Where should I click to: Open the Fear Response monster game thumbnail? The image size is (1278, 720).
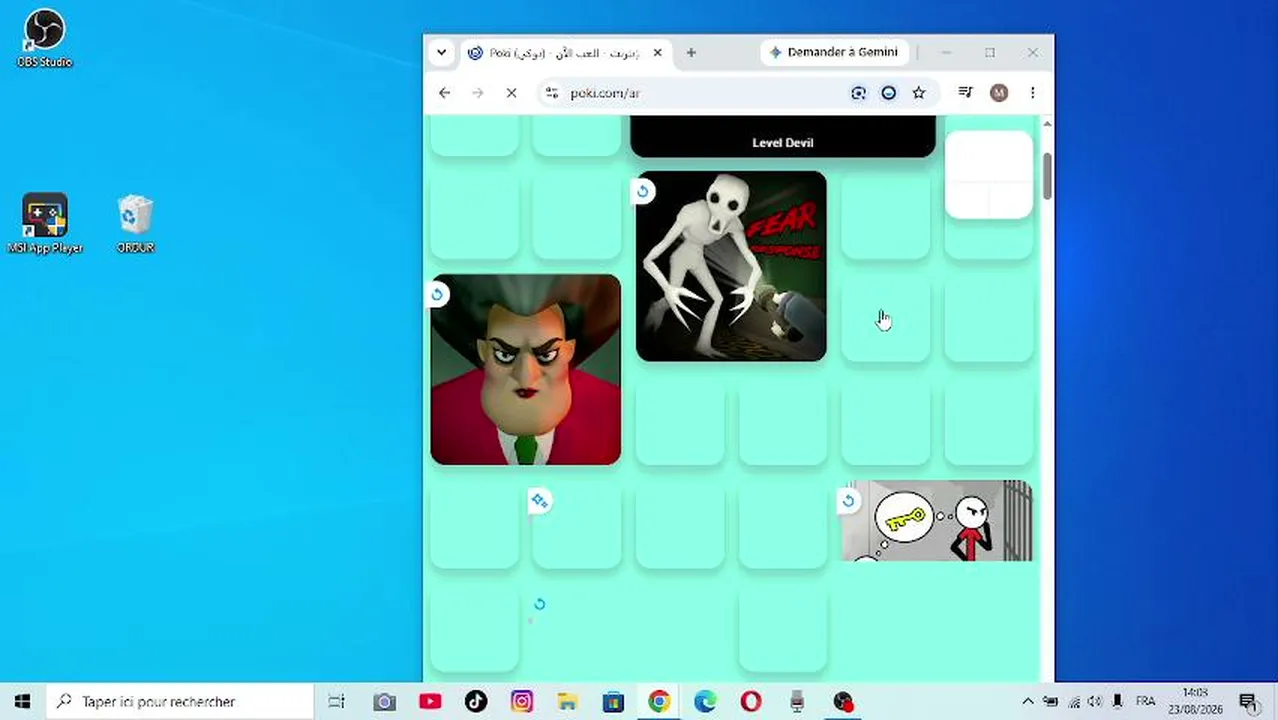click(x=731, y=266)
